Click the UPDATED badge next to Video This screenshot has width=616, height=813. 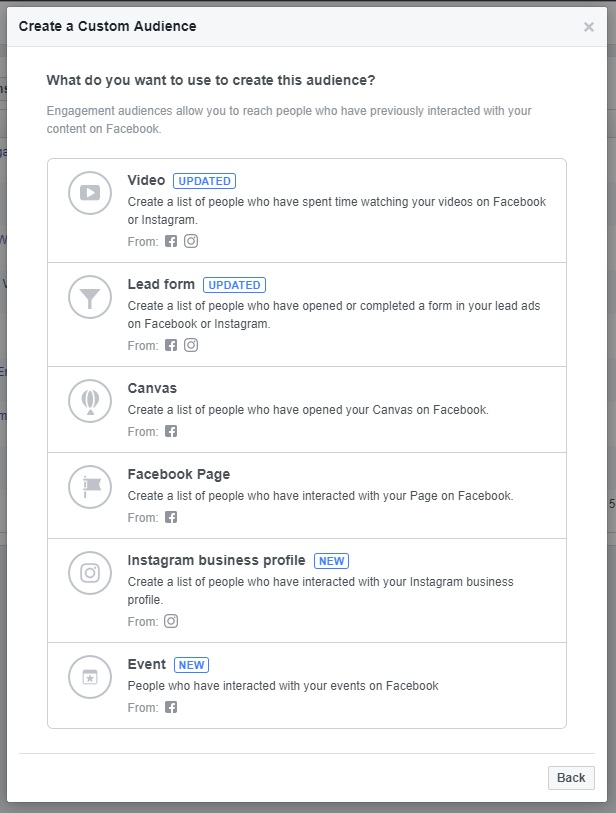(x=204, y=181)
